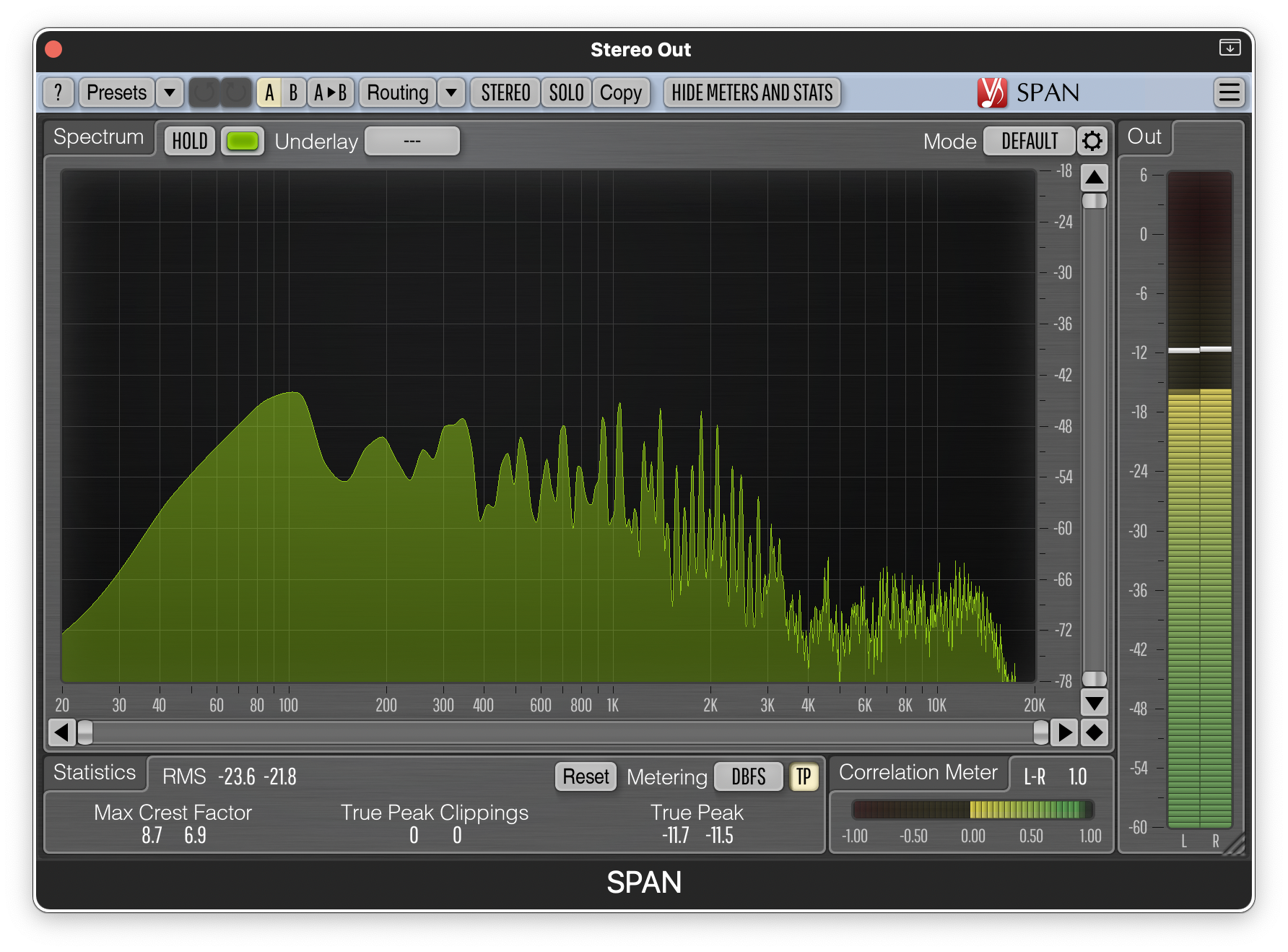Open the Routing menu

[398, 92]
